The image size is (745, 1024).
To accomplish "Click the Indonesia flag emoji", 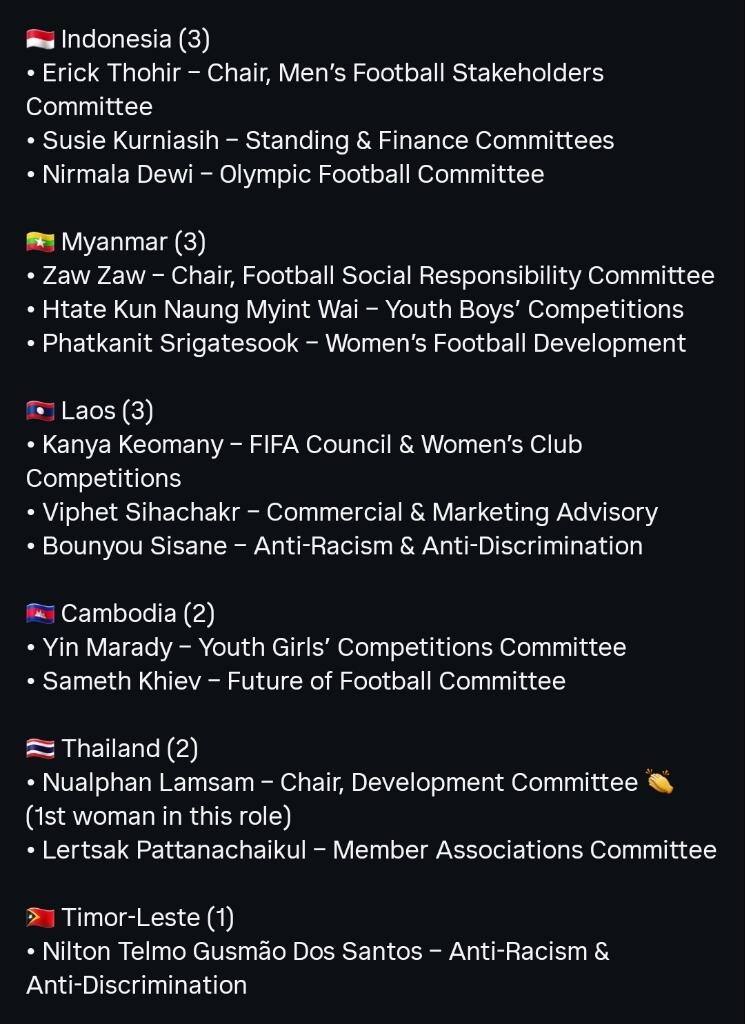I will pyautogui.click(x=40, y=40).
